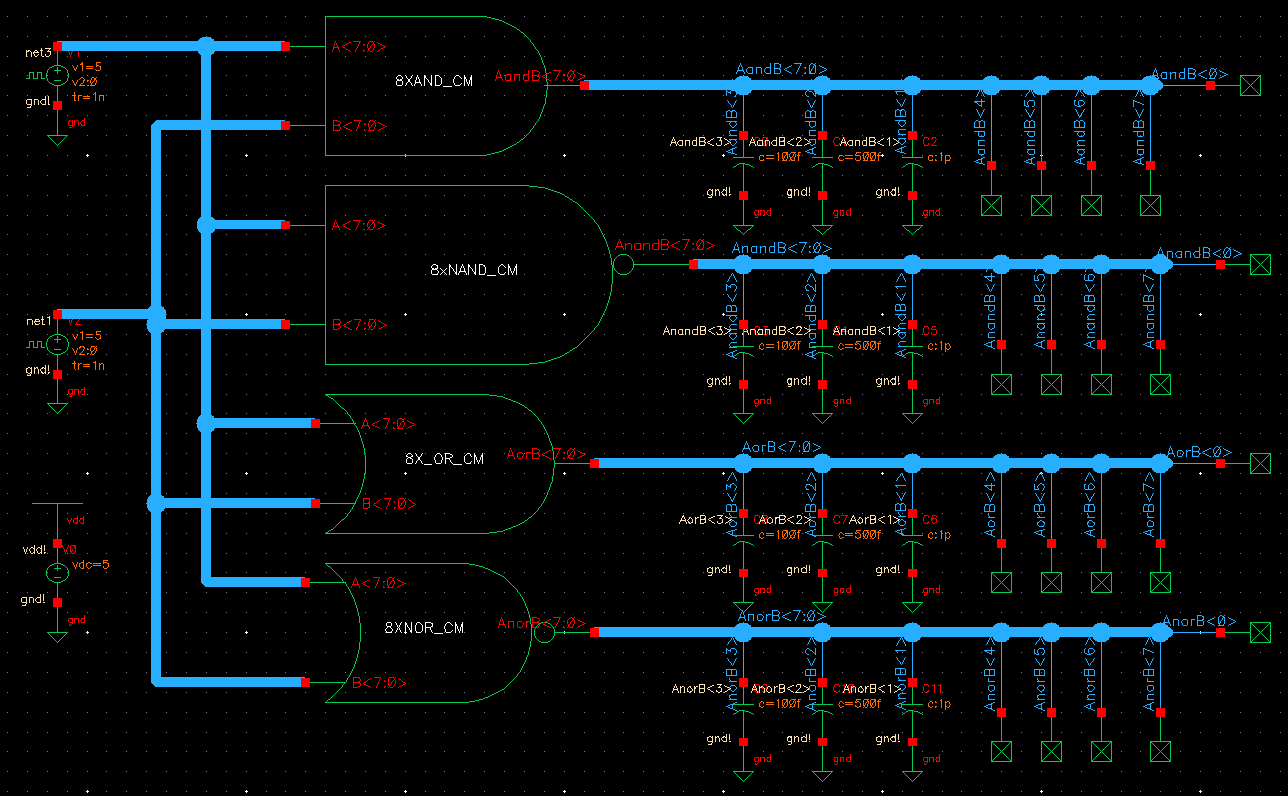
Task: Click the A<7:0> pin label on 8xNAND_CM
Action: coord(359,225)
